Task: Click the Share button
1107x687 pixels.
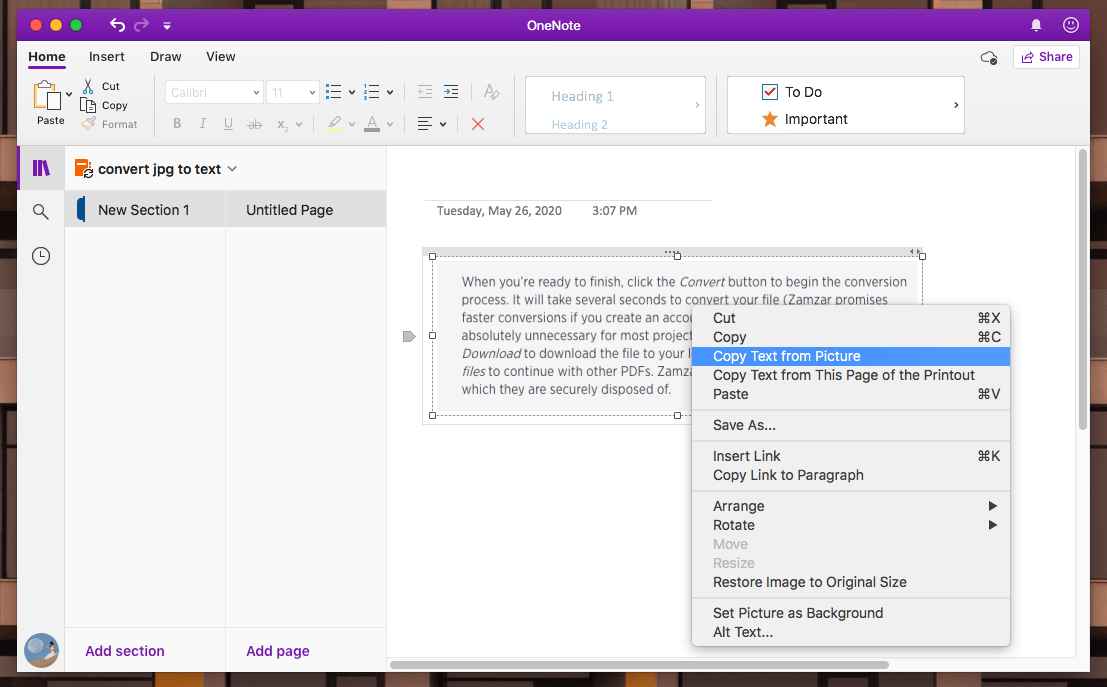Action: [x=1046, y=57]
